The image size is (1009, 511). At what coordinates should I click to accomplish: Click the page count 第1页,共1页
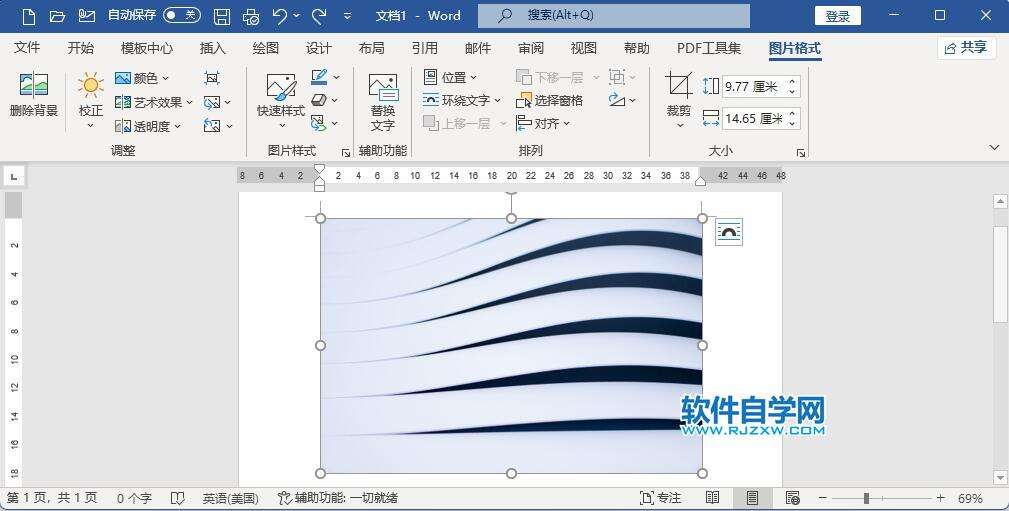pos(52,498)
